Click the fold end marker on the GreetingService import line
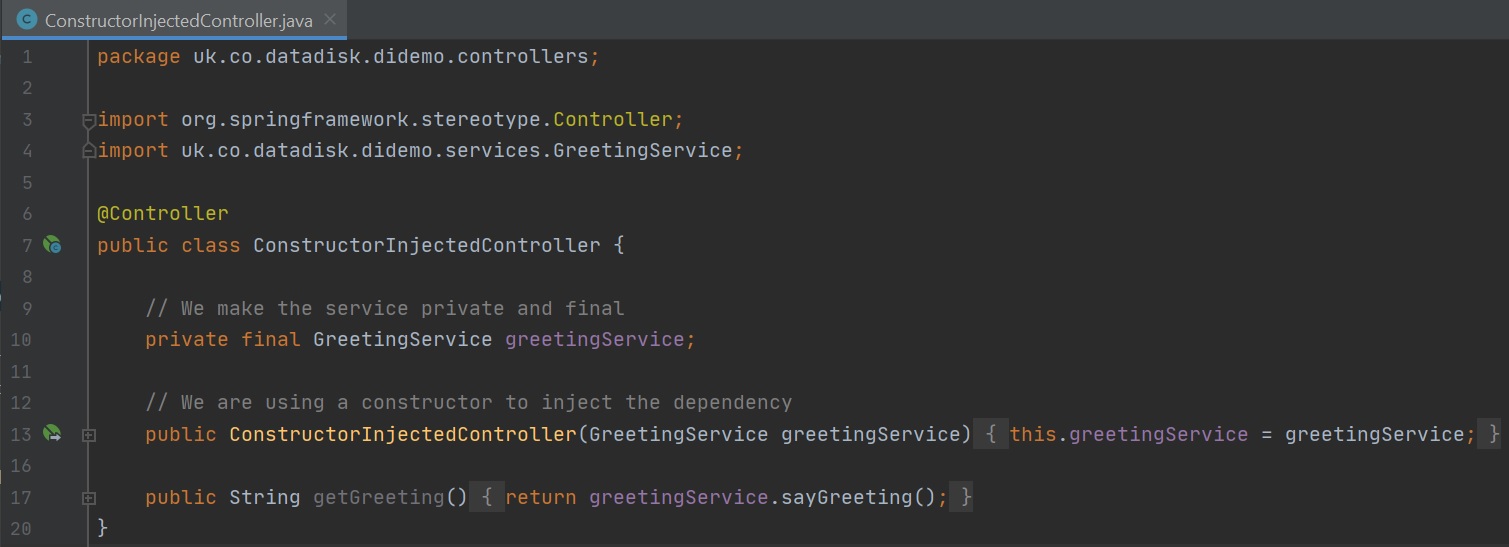 89,151
